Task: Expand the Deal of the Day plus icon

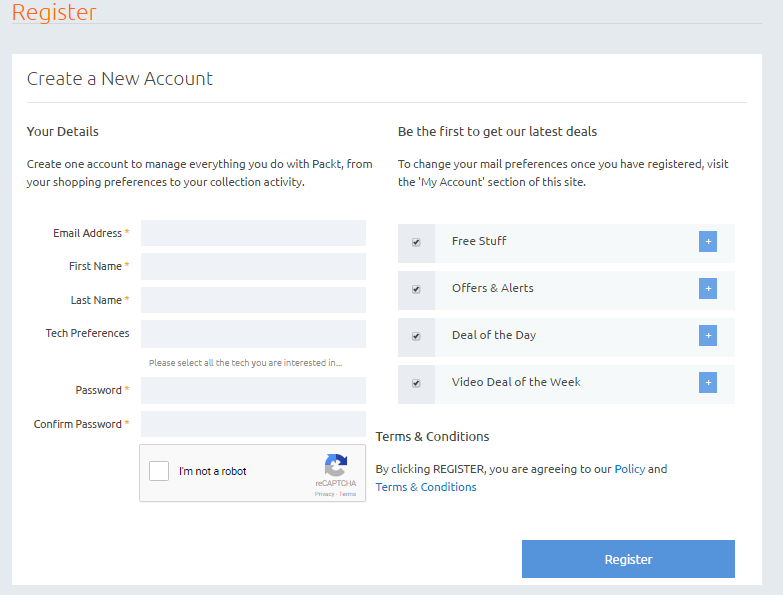Action: [x=708, y=335]
